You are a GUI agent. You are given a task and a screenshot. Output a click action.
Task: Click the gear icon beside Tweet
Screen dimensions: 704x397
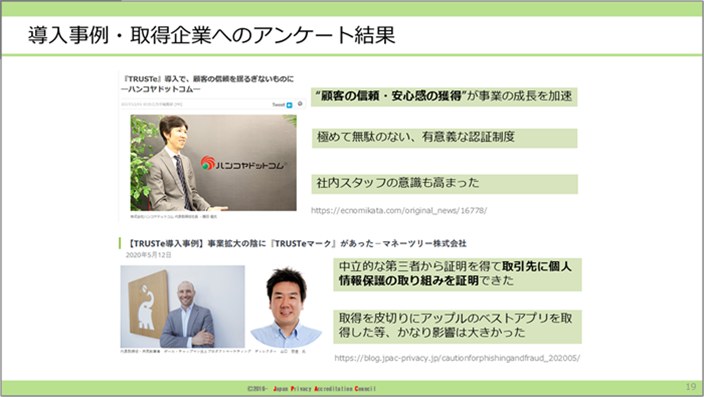300,104
